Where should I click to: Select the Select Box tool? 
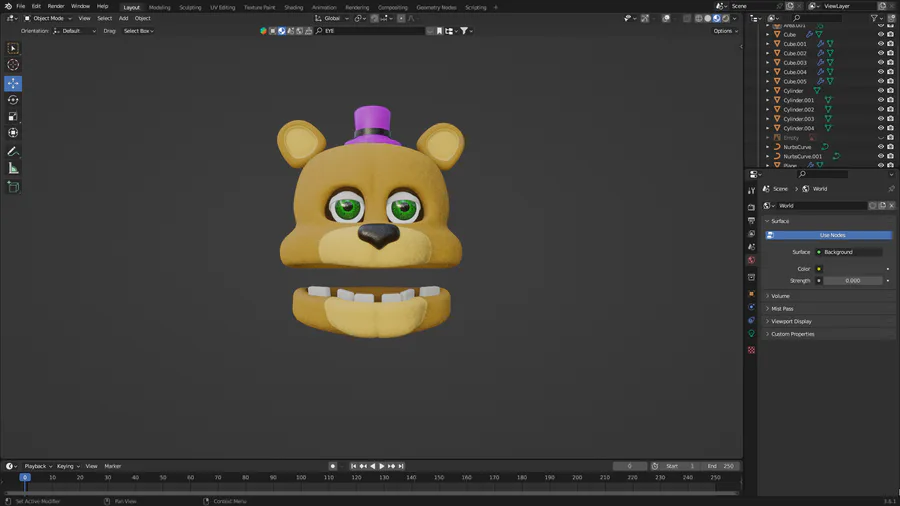[13, 48]
